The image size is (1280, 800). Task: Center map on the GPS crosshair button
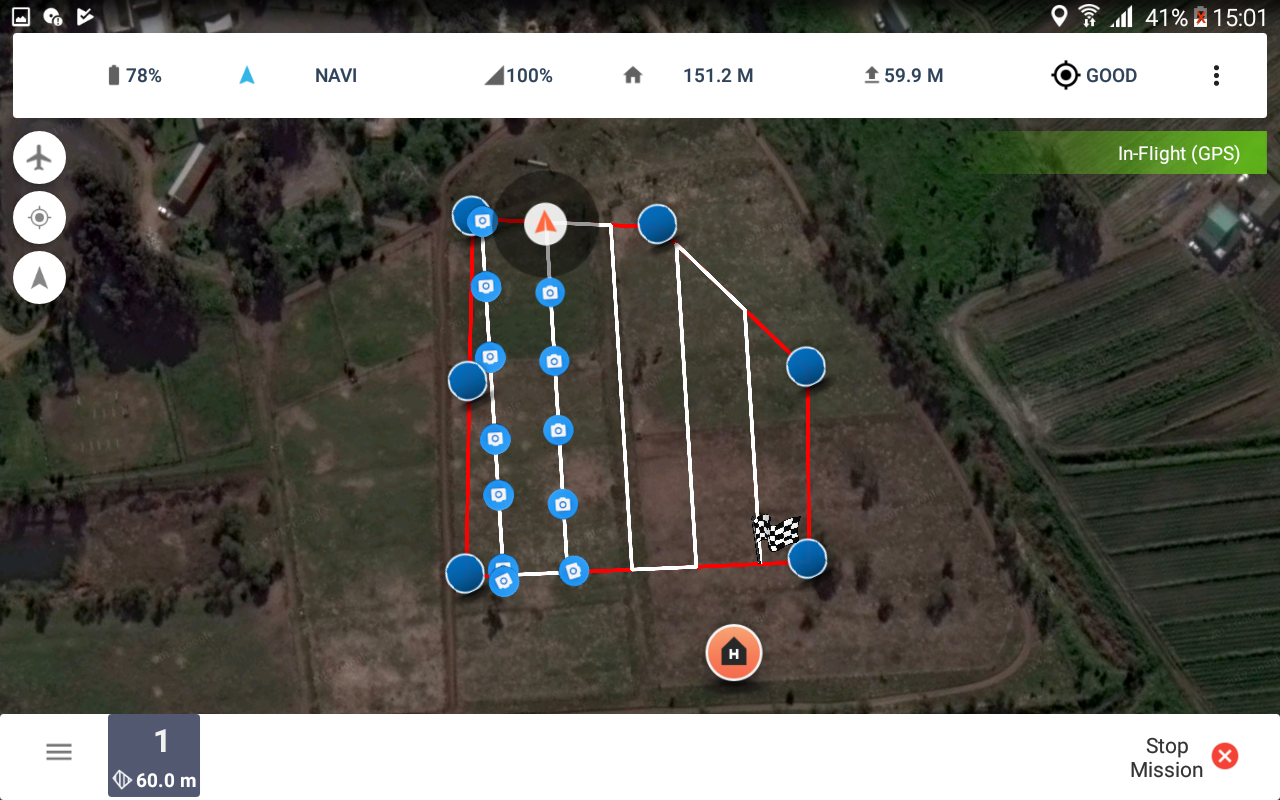[39, 217]
